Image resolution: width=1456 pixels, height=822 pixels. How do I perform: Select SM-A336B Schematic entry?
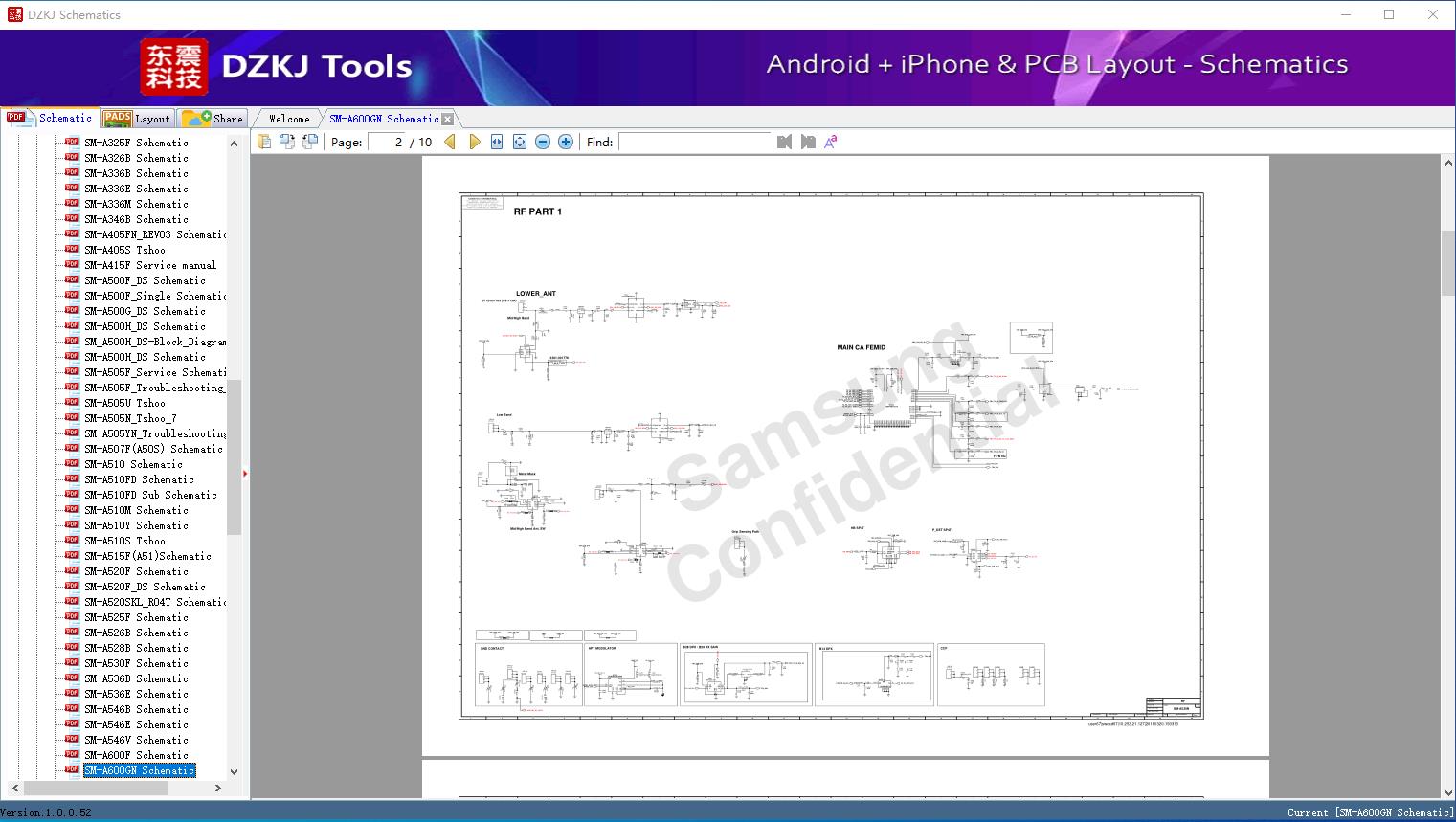click(x=136, y=173)
